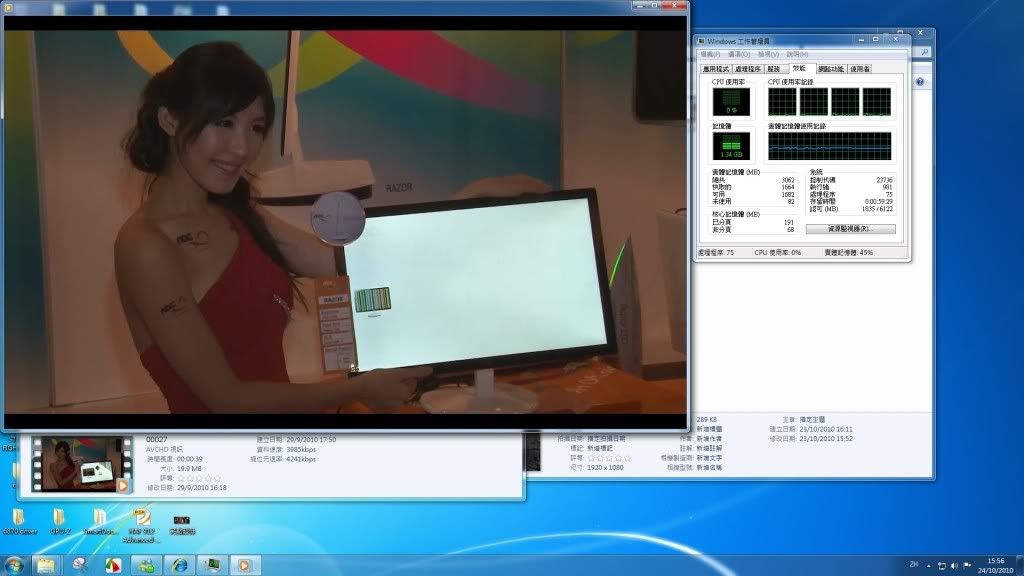
Task: Click the 資源監視器(R)... button
Action: point(850,229)
